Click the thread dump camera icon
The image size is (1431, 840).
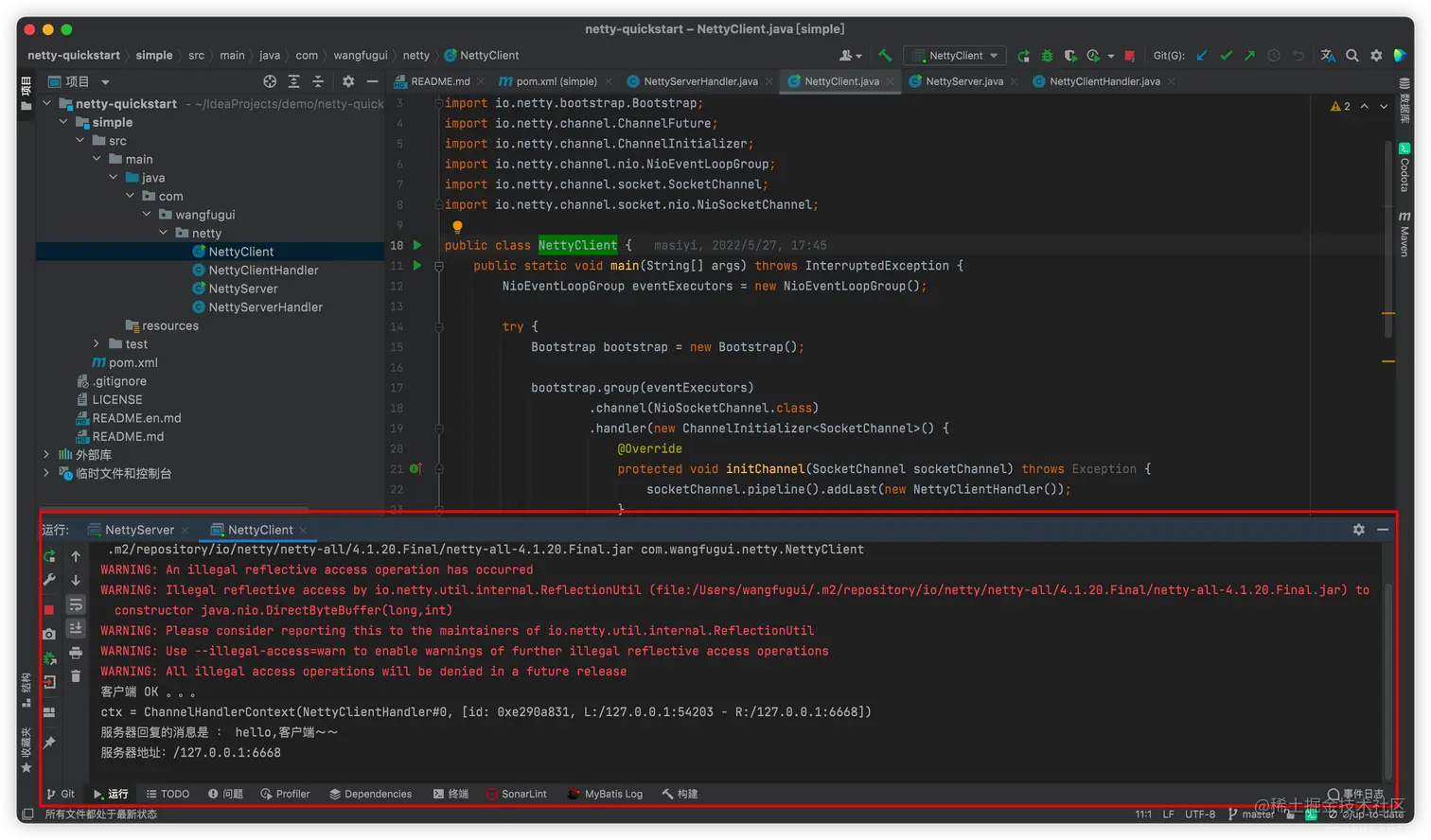coord(49,634)
